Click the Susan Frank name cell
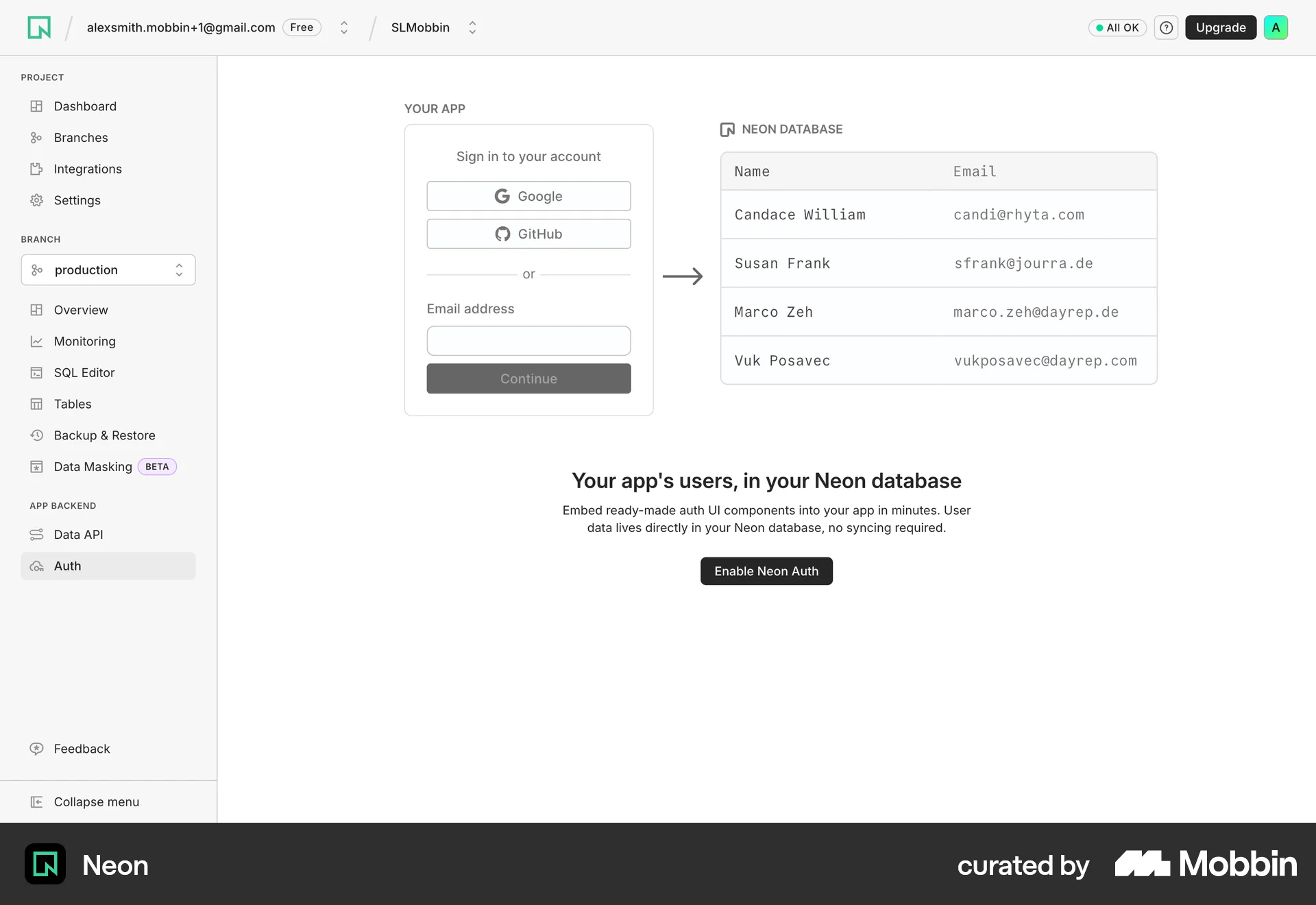The image size is (1316, 905). [782, 264]
